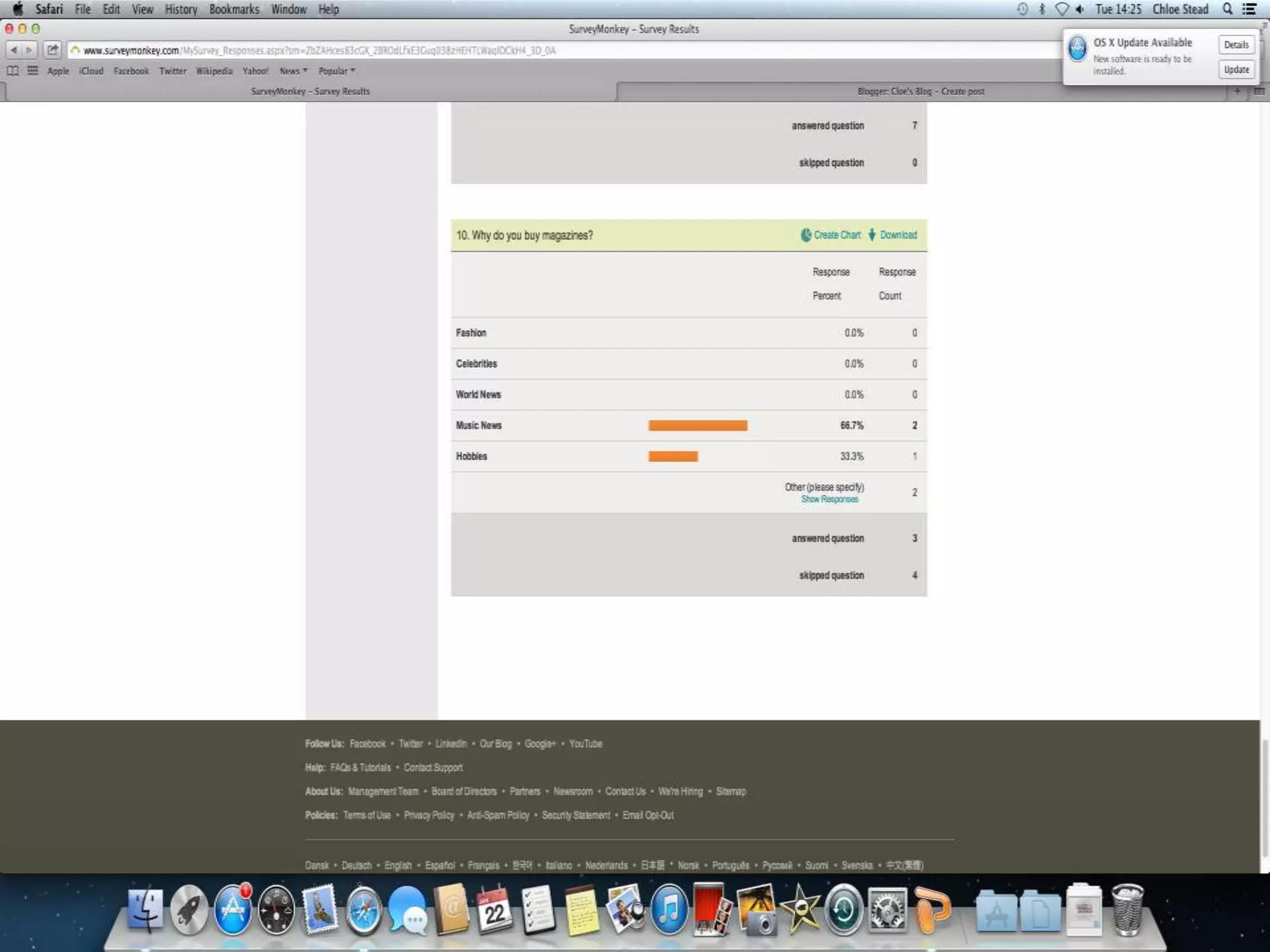Screen dimensions: 1270x952
Task: Click the Create Chart pie icon
Action: [x=806, y=235]
